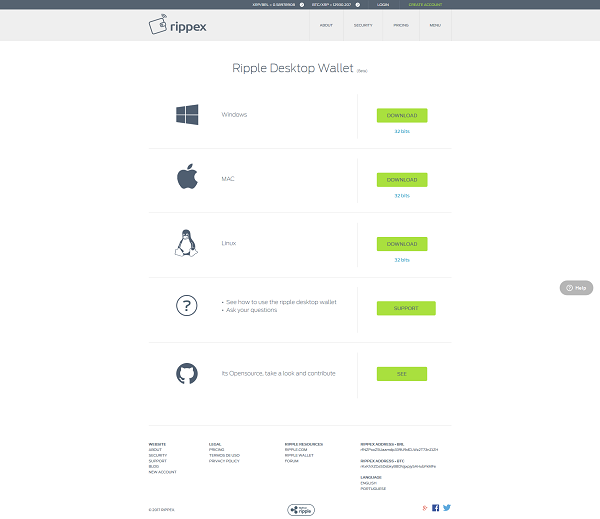This screenshot has width=600, height=519.
Task: Click CREATE ACCOUNT in the top bar
Action: 425,5
